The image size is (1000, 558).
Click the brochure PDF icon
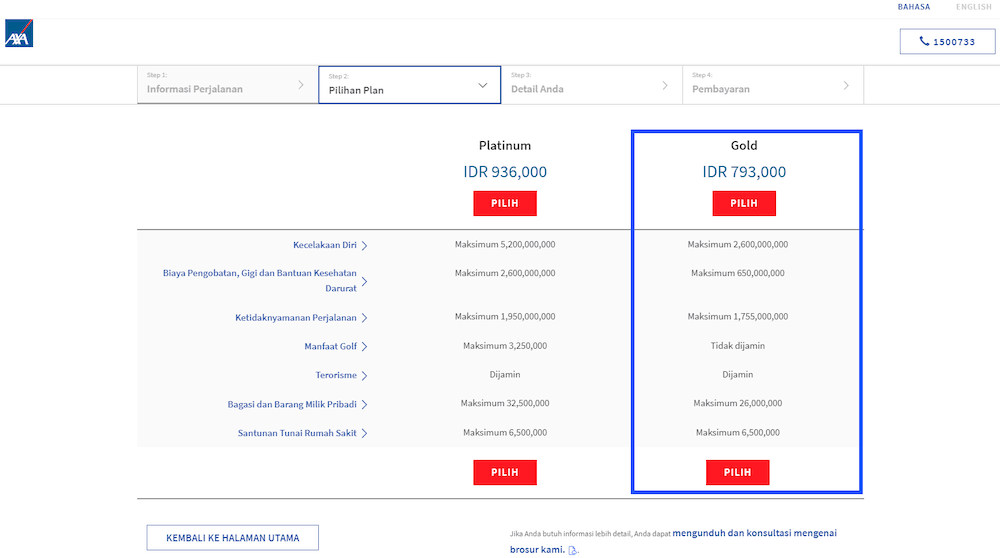tap(573, 550)
